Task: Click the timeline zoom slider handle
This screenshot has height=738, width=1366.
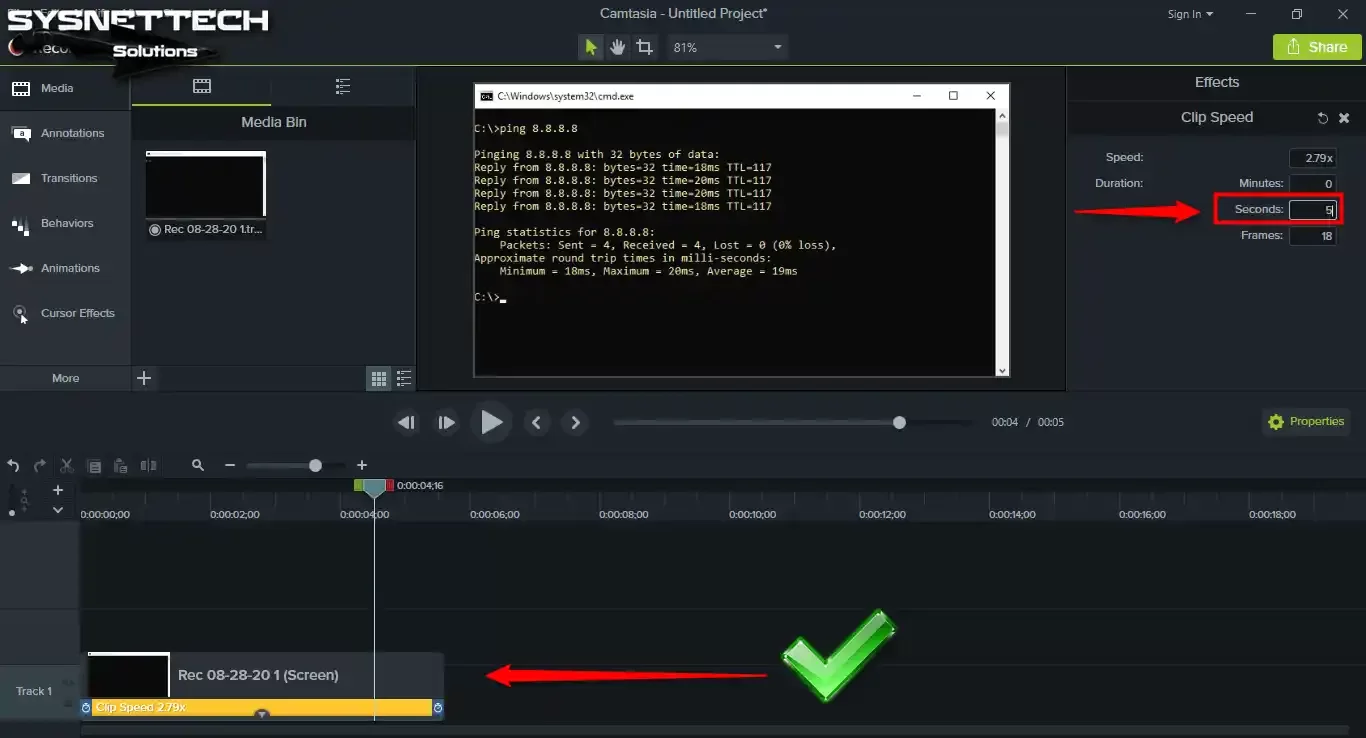Action: coord(316,466)
